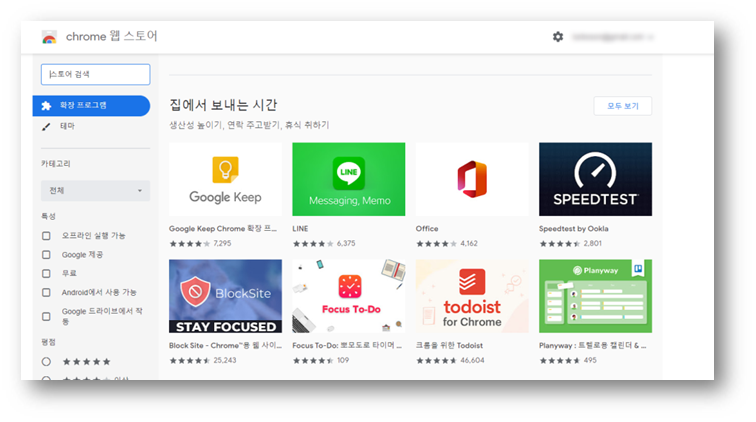The width and height of the screenshot is (756, 422).
Task: Open the LINE Messaging, Memo thumbnail
Action: coord(349,179)
